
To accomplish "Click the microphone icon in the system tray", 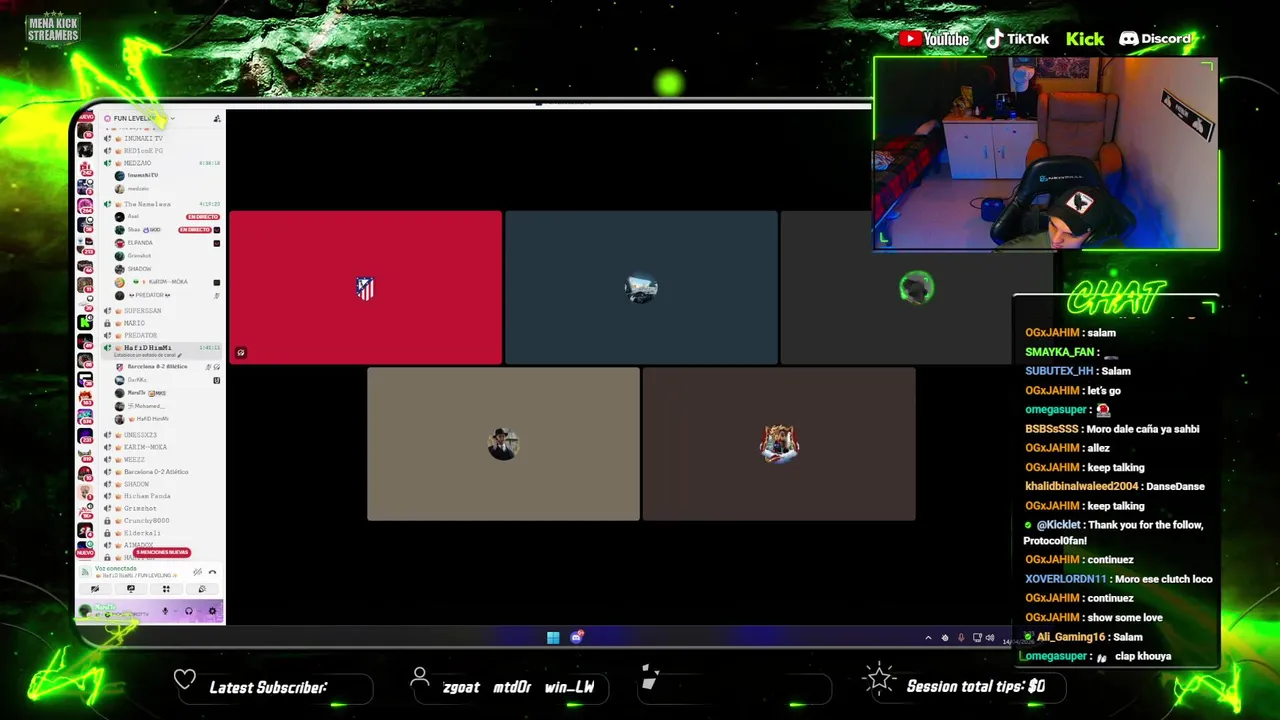I will 961,637.
